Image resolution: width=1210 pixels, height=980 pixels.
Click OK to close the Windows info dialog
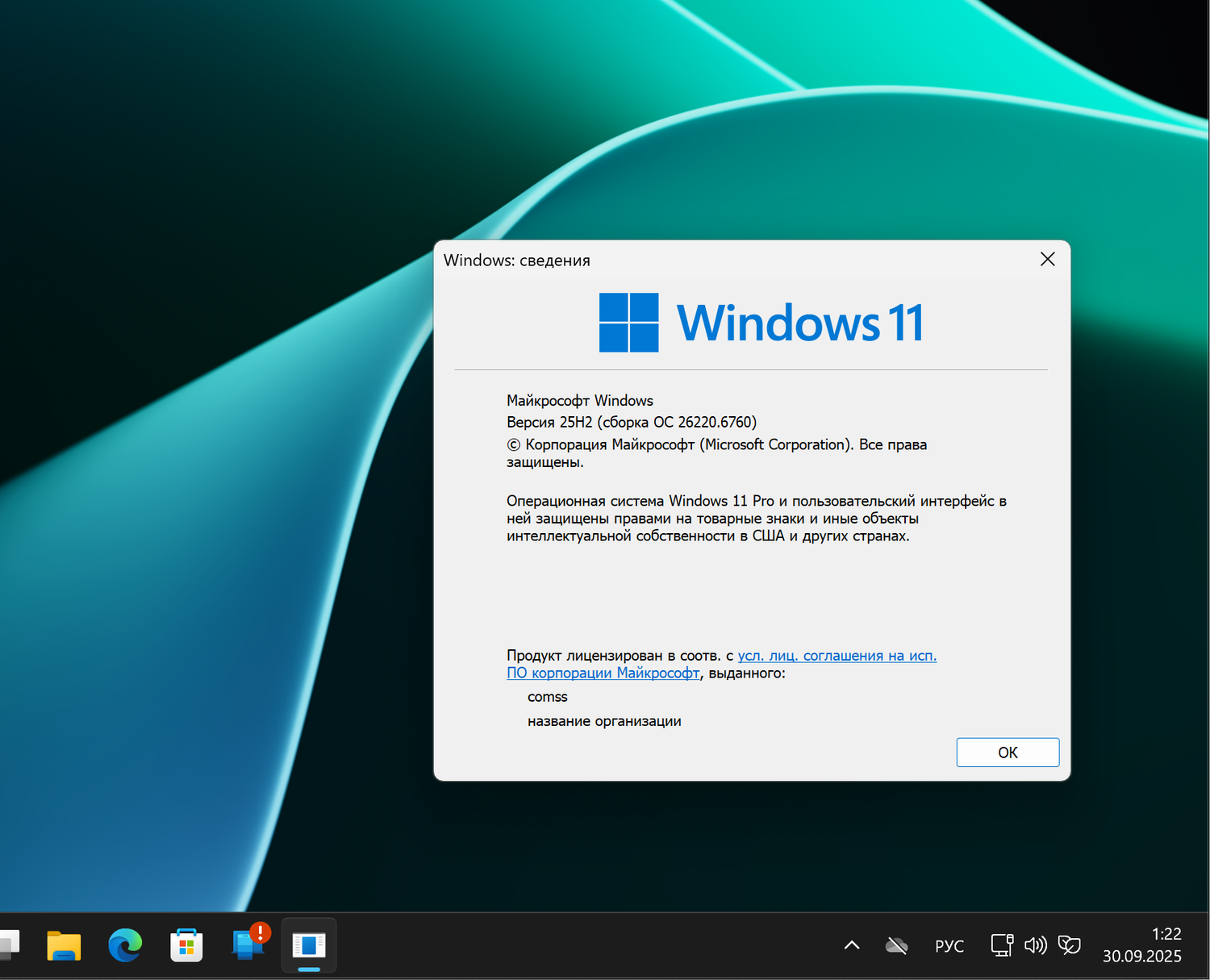1008,752
